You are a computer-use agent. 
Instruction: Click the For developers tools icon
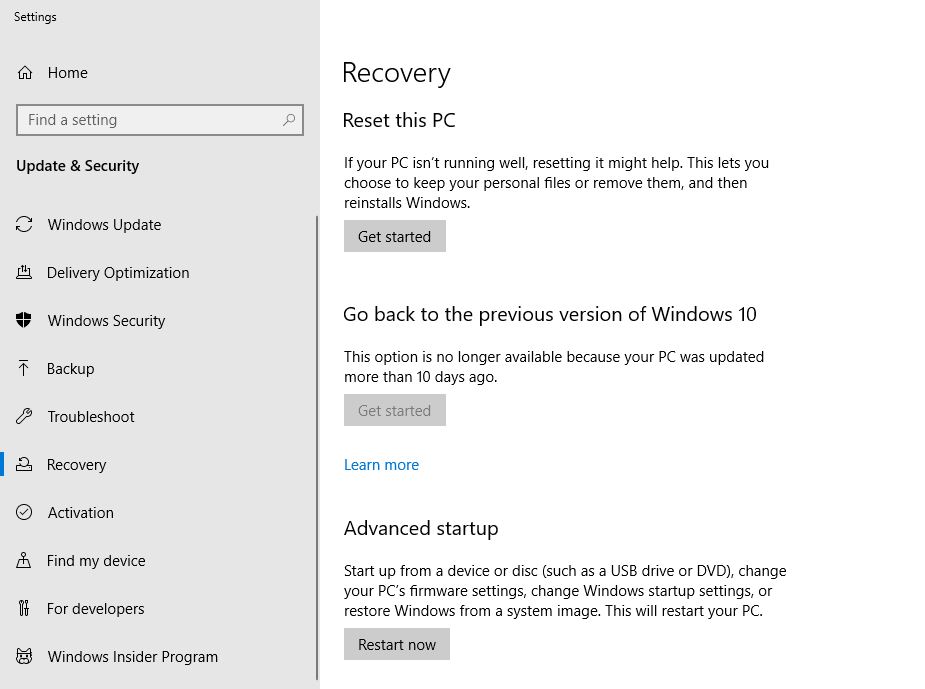click(x=24, y=608)
